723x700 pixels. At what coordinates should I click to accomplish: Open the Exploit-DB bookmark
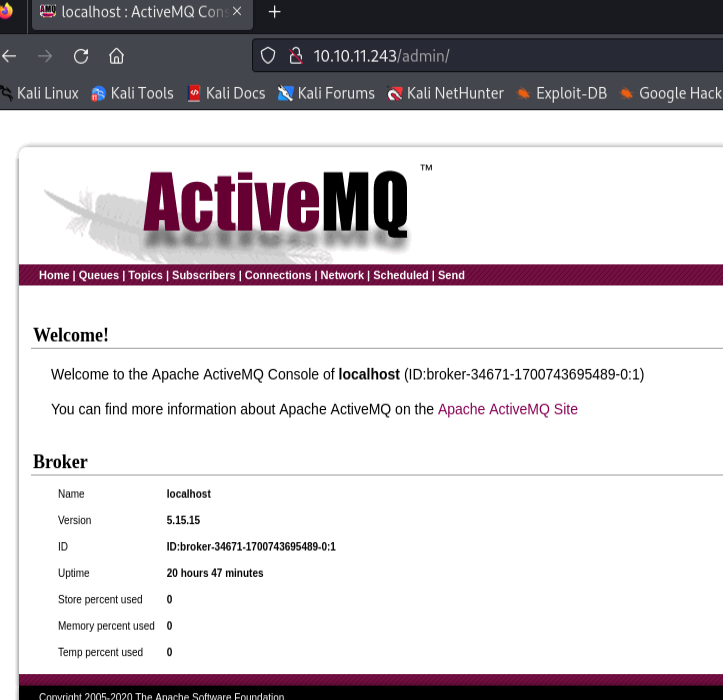point(562,94)
